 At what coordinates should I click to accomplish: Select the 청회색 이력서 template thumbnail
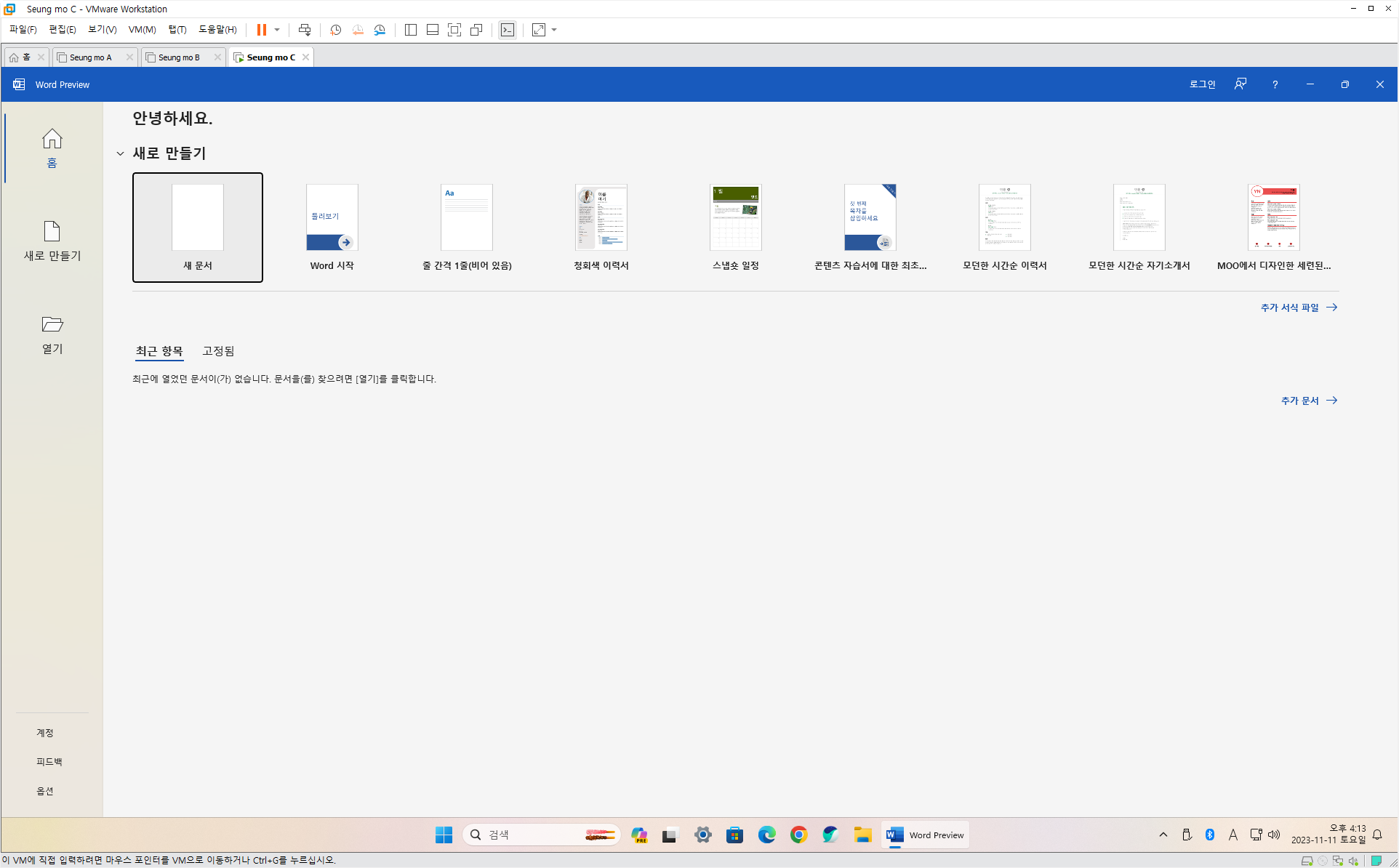point(601,217)
